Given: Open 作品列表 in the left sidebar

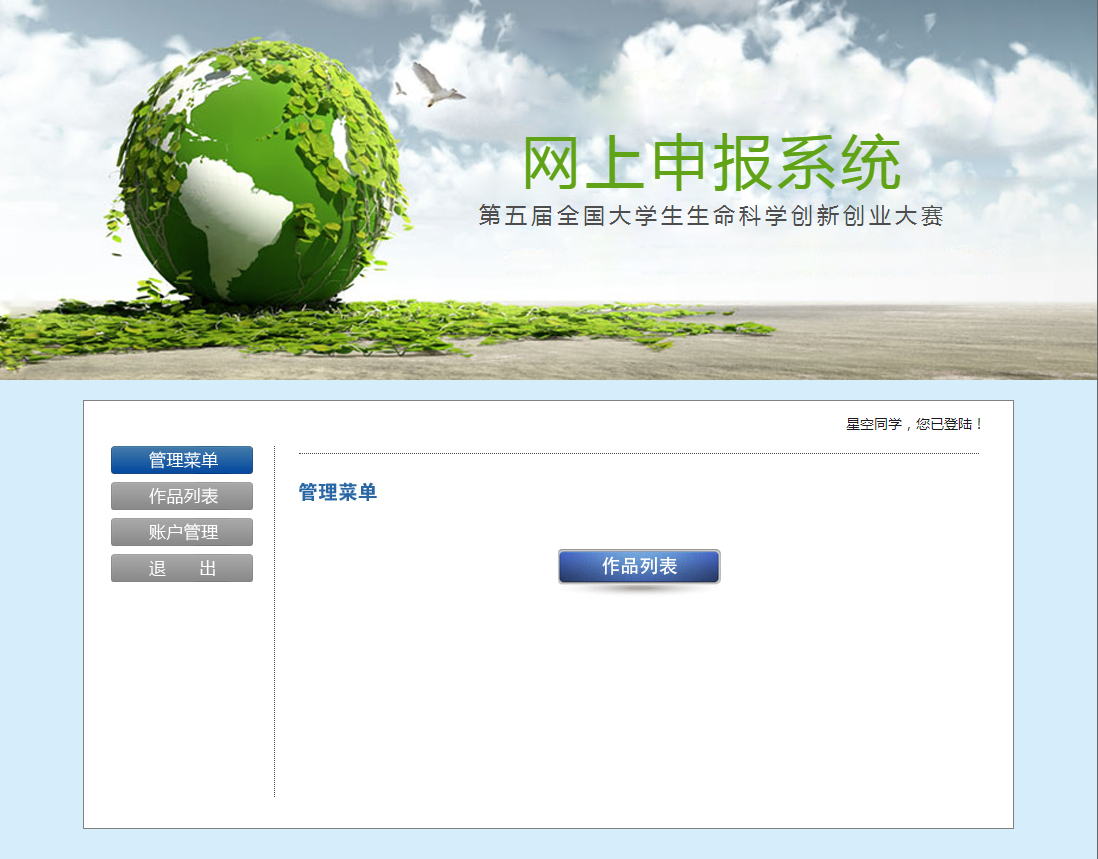Looking at the screenshot, I should [x=182, y=496].
